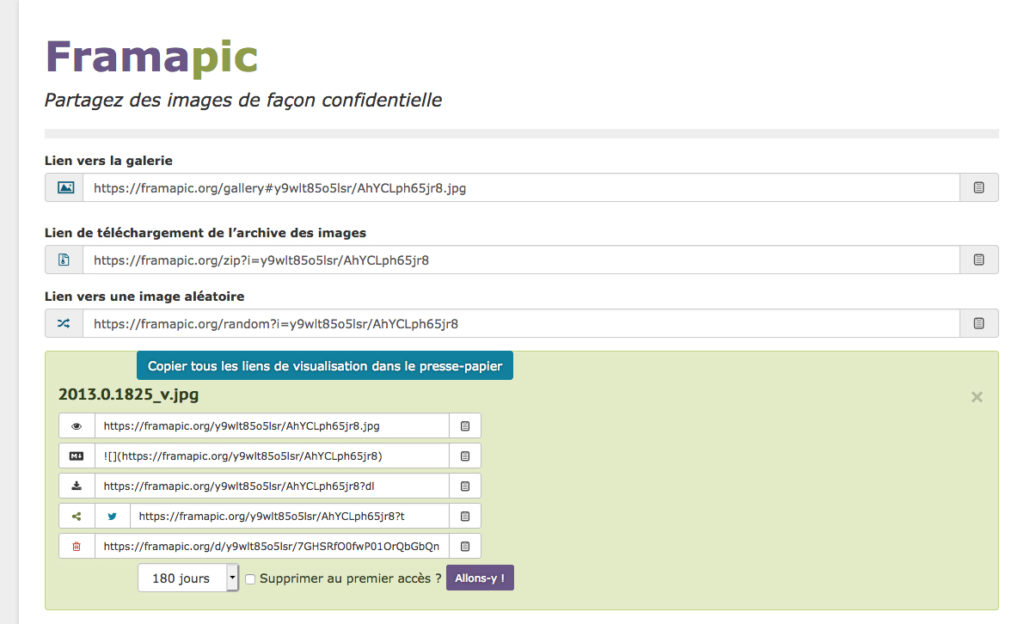Click 'Copier tous les liens de visualisation' button
Viewport: 1024px width, 624px height.
(325, 366)
